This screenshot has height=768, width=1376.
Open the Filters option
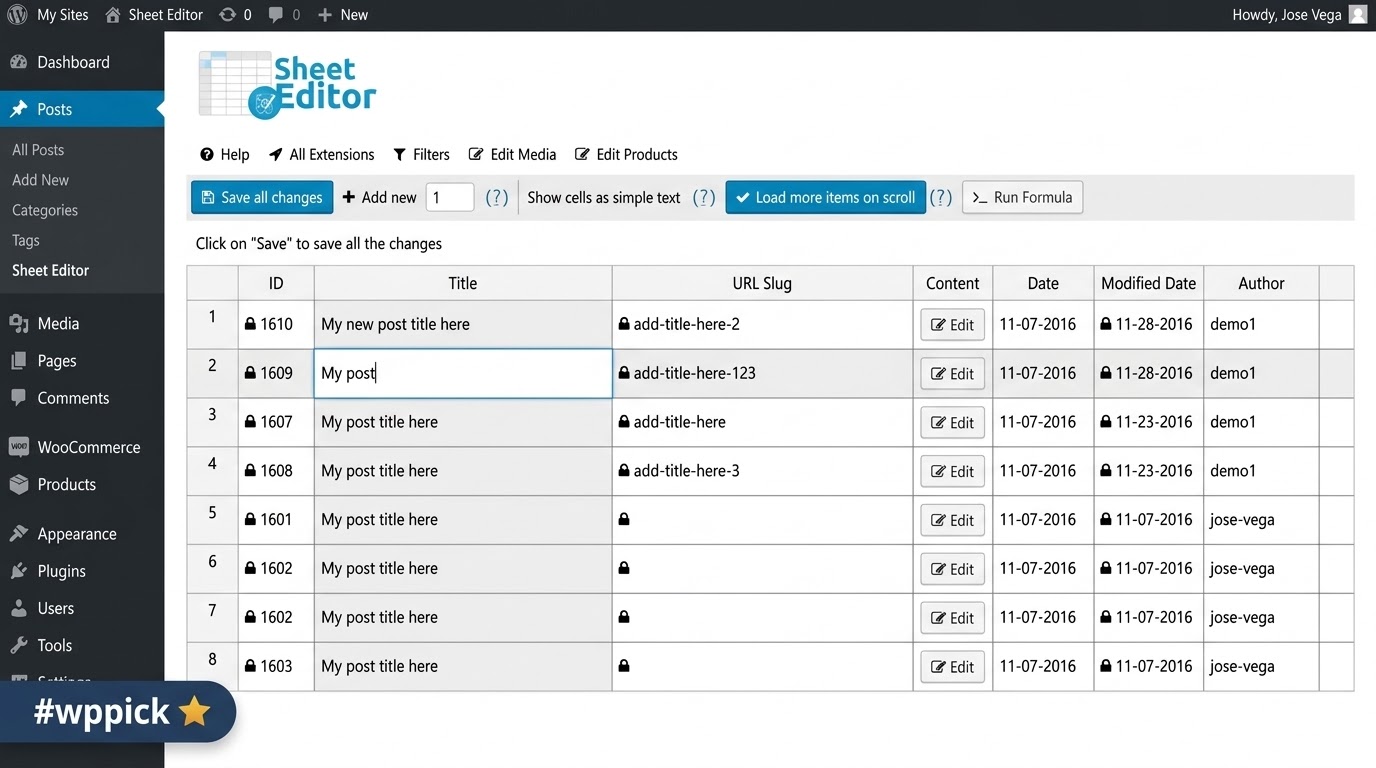coord(421,154)
